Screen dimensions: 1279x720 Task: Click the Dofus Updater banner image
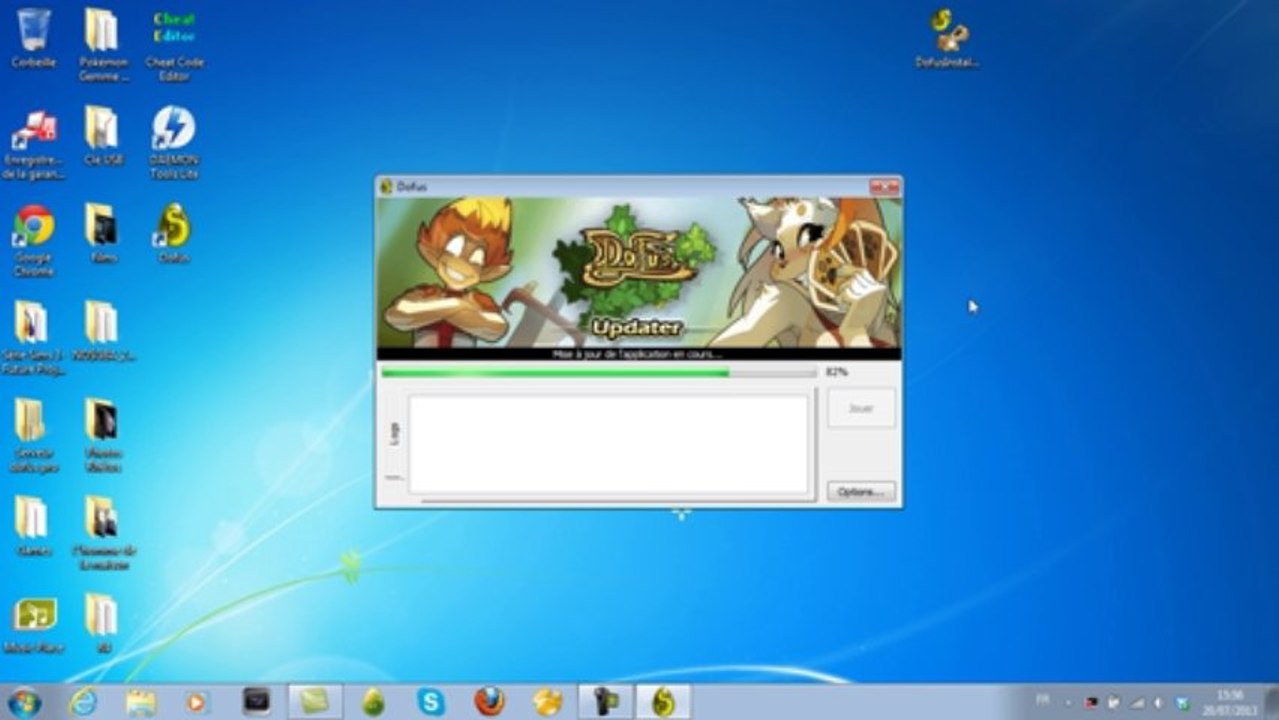click(x=639, y=271)
